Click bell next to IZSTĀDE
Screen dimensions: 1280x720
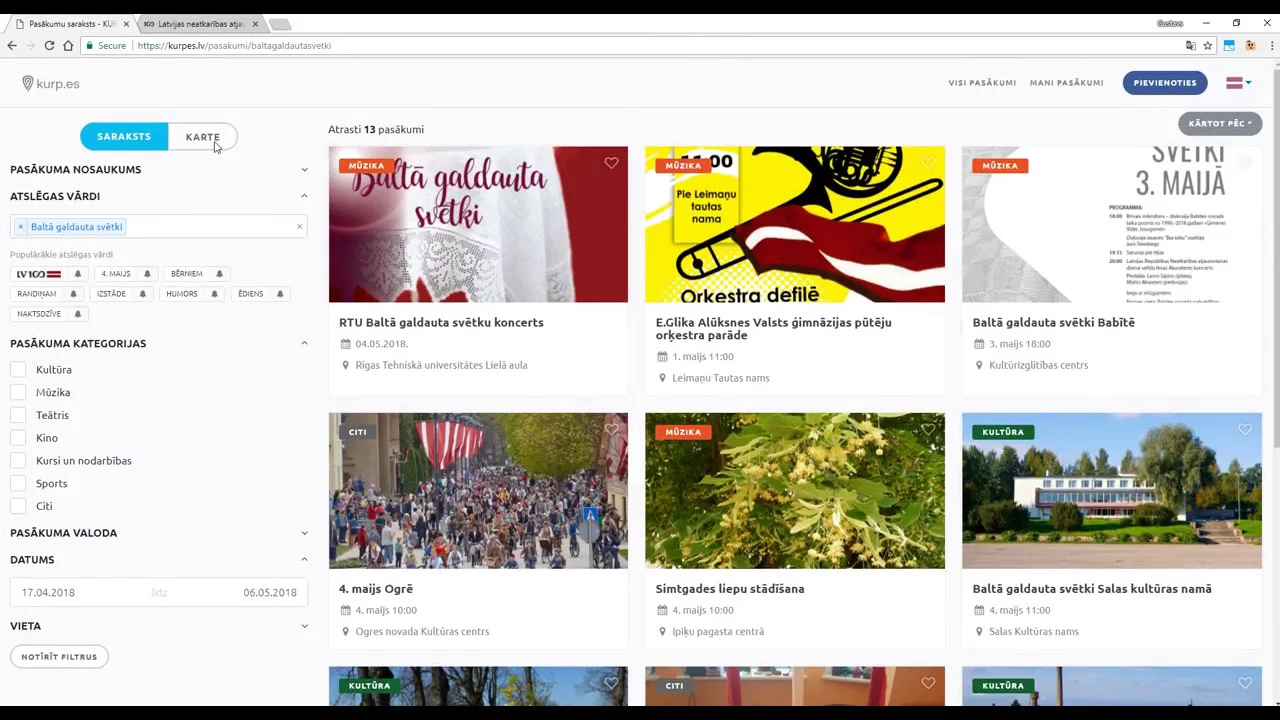(x=142, y=294)
